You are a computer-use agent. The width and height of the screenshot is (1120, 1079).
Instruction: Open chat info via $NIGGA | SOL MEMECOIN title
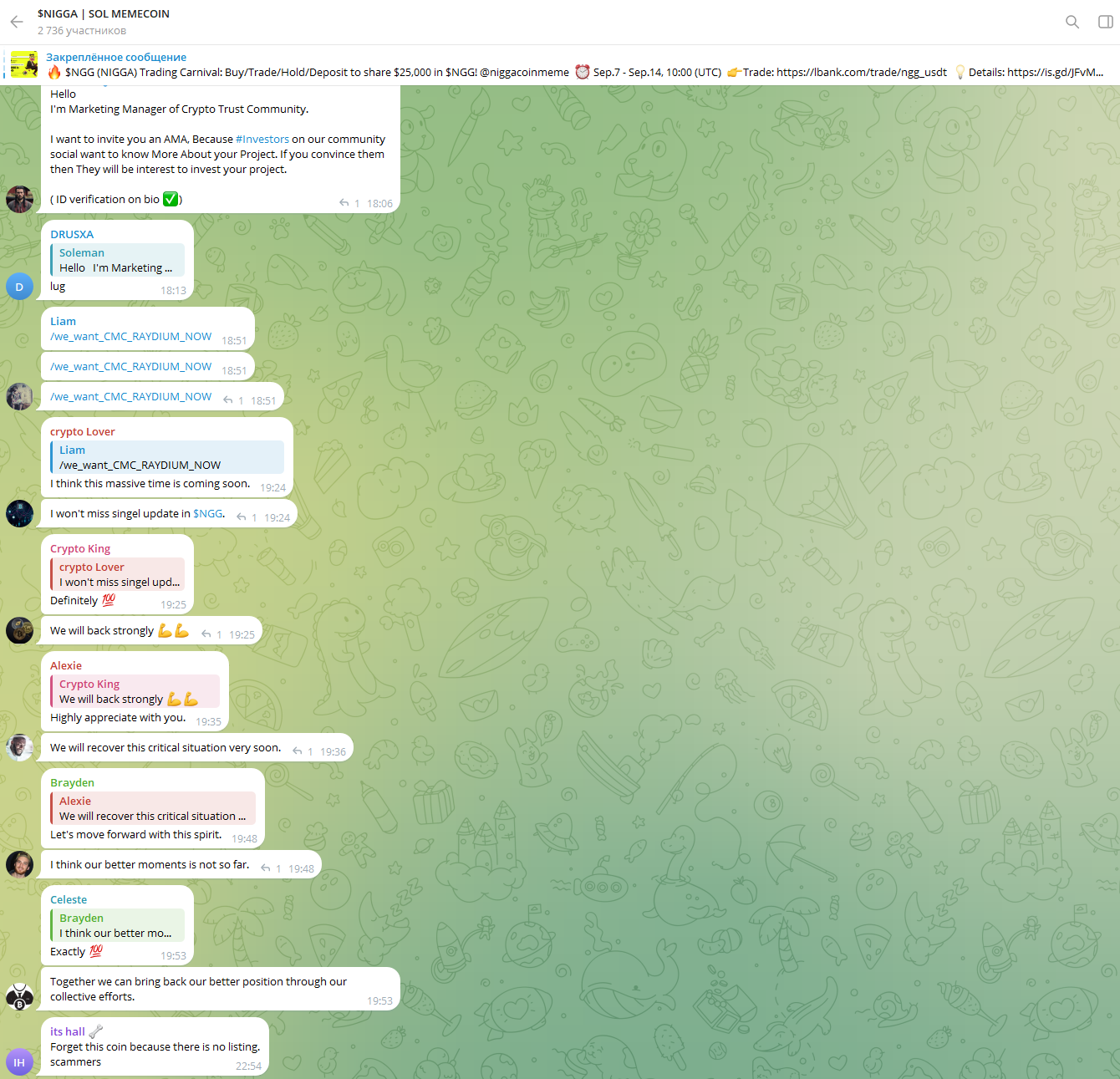point(104,14)
